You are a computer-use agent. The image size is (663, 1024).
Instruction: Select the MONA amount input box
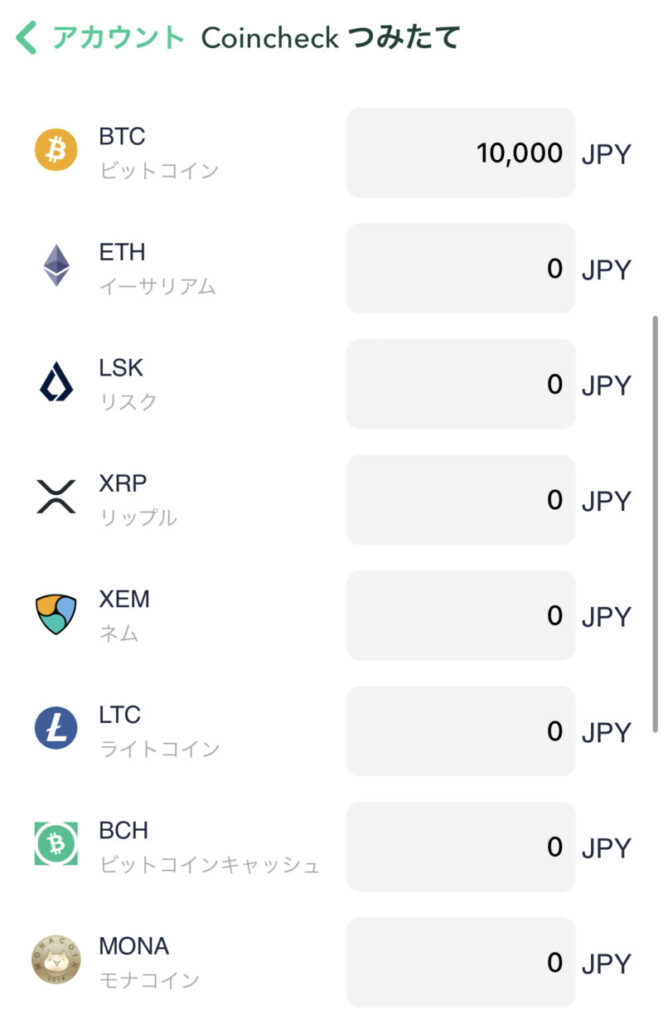pos(461,962)
